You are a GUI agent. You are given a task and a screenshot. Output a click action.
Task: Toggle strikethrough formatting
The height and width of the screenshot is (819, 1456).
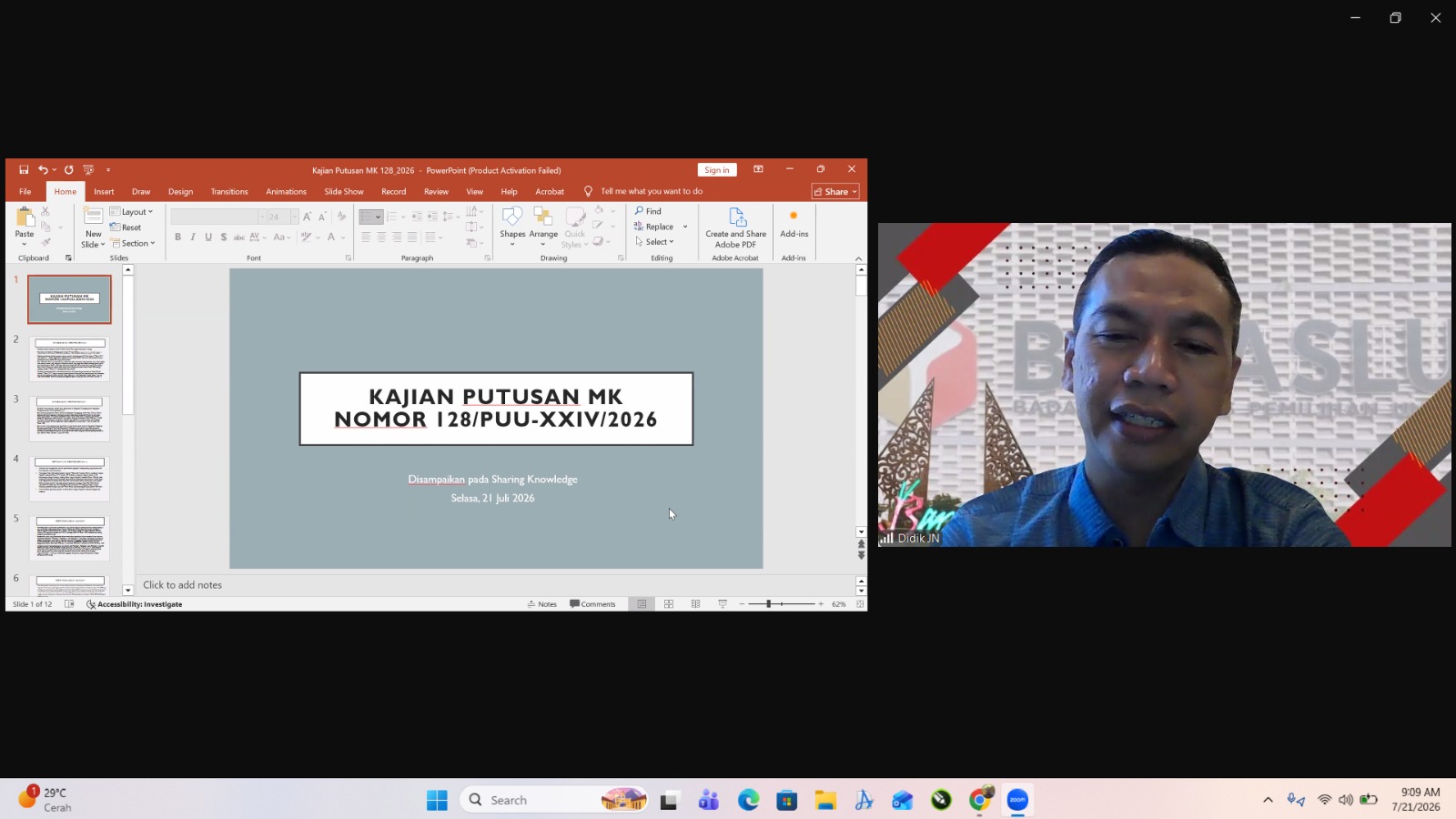click(x=239, y=238)
